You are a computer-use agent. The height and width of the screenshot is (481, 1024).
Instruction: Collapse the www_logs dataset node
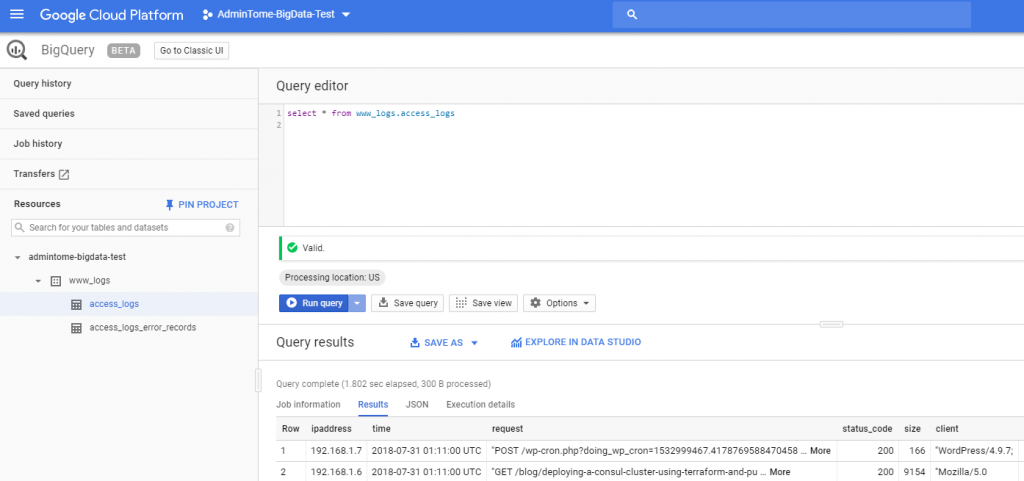(x=39, y=281)
